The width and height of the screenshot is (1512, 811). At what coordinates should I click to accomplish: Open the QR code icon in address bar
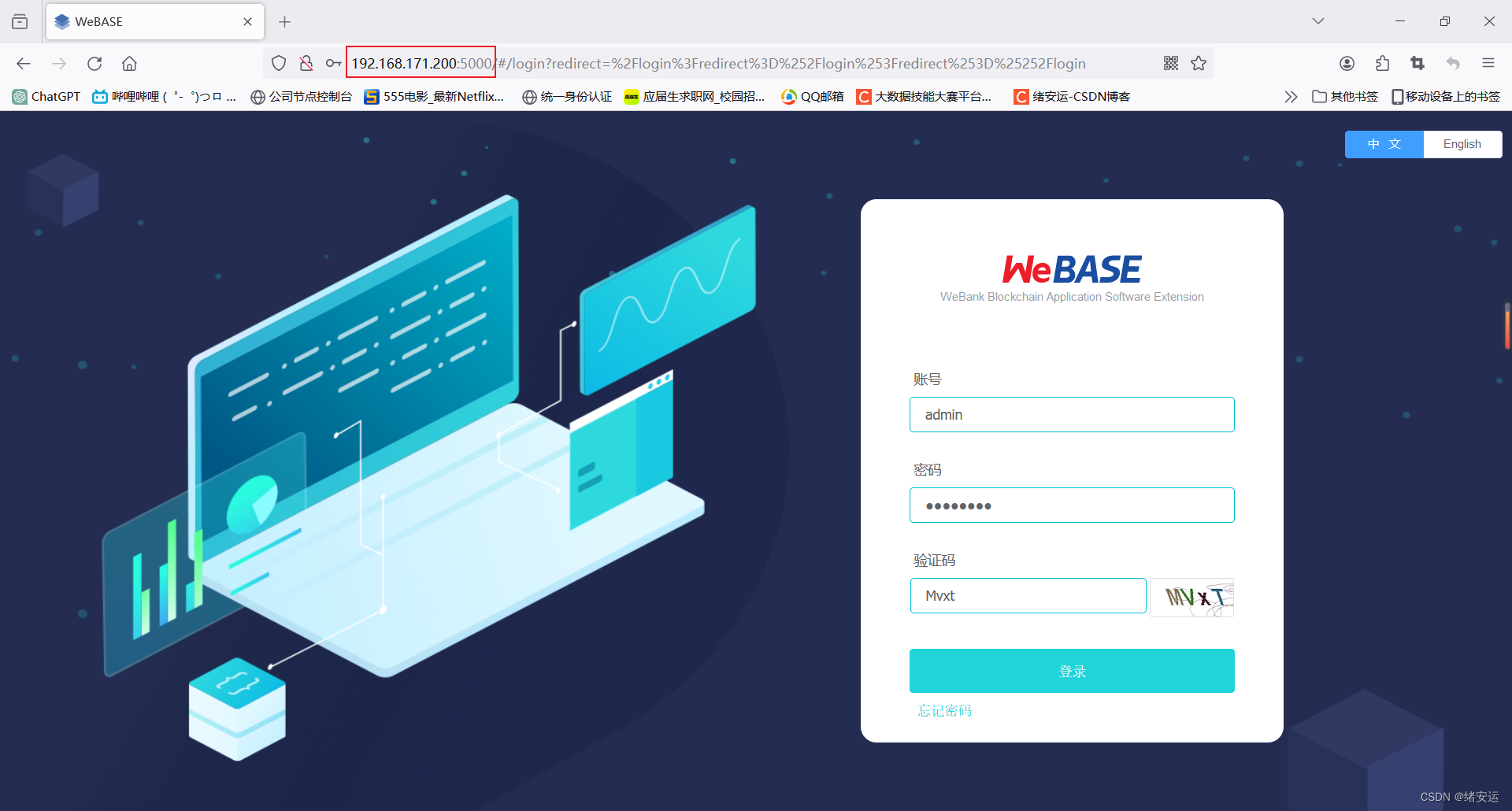(x=1171, y=64)
